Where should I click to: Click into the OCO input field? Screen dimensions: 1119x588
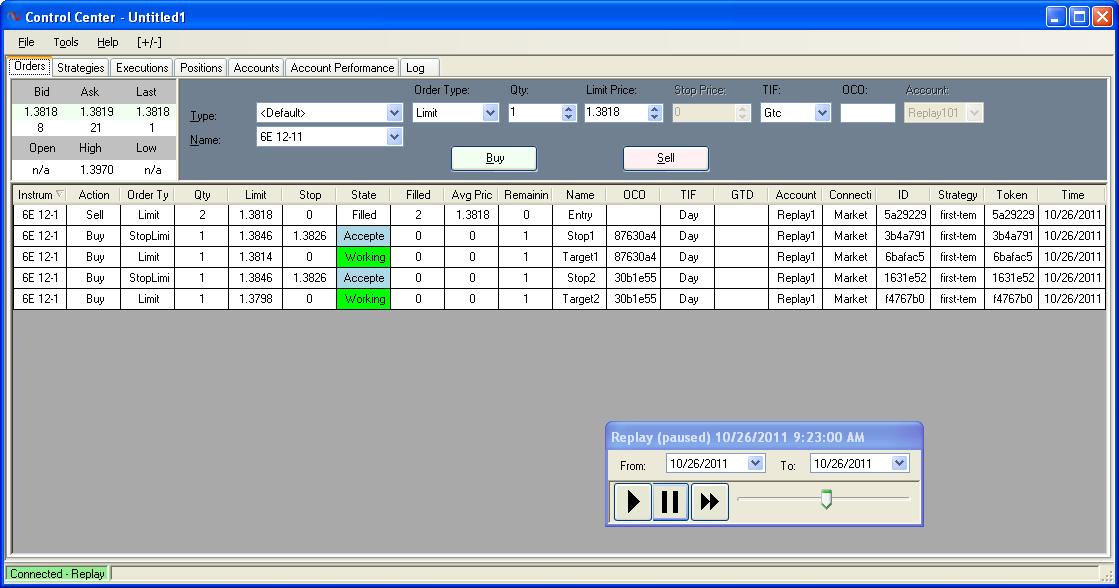tap(867, 113)
